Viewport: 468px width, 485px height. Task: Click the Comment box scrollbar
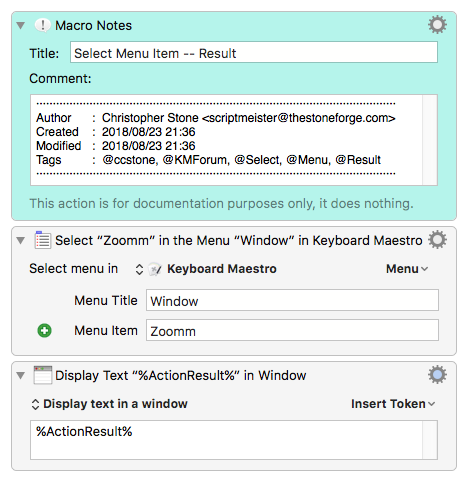pos(430,140)
